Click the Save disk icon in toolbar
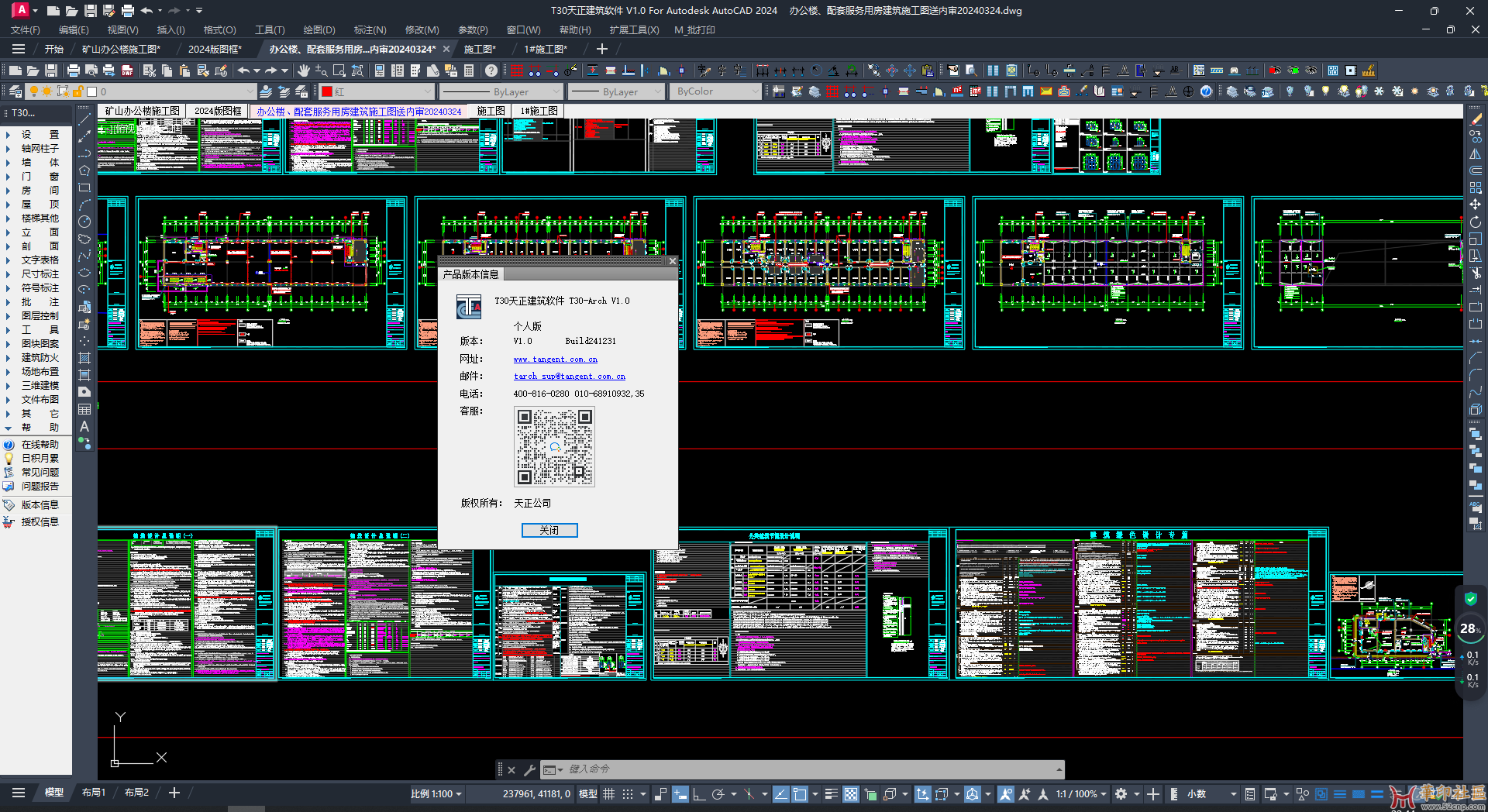Screen dimensions: 1488x812 pyautogui.click(x=51, y=71)
